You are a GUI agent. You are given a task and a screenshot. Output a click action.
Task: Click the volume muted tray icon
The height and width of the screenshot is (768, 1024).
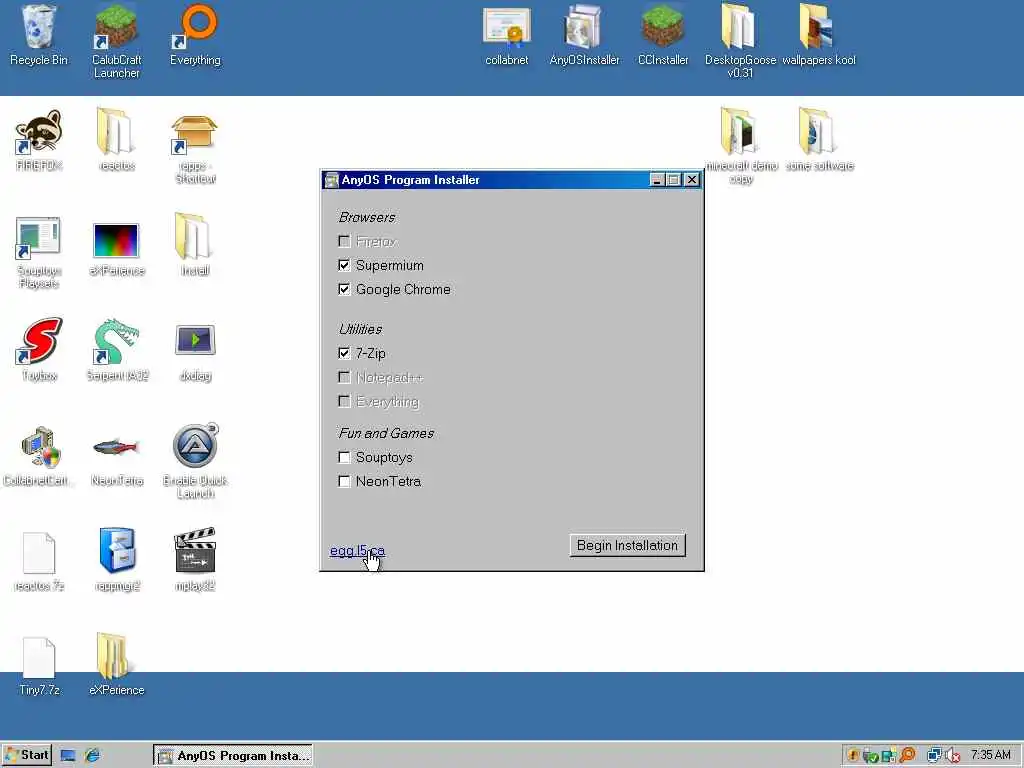[x=953, y=756]
